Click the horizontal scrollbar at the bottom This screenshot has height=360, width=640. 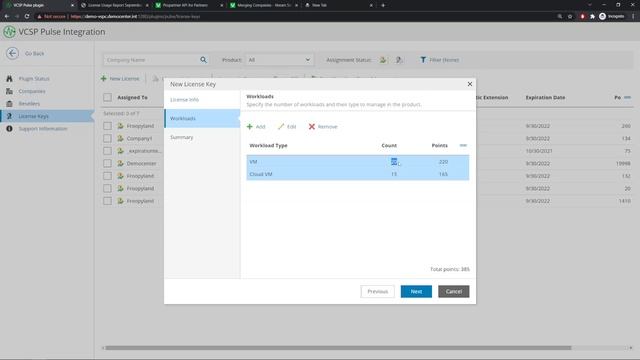[x=338, y=348]
